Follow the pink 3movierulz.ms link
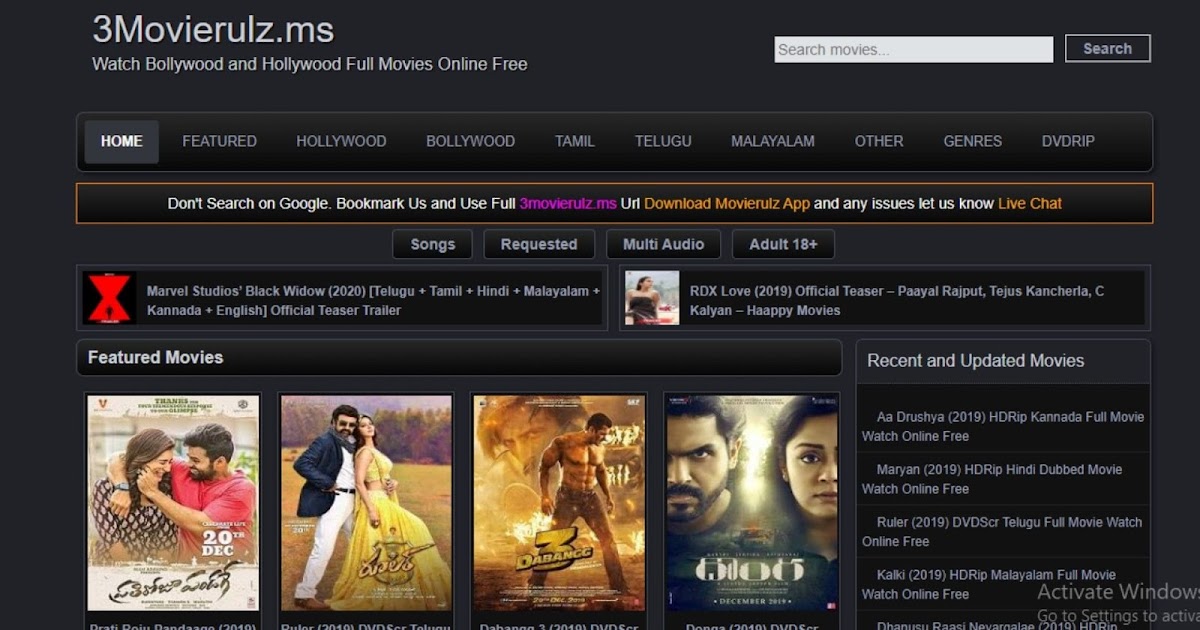 [x=568, y=203]
